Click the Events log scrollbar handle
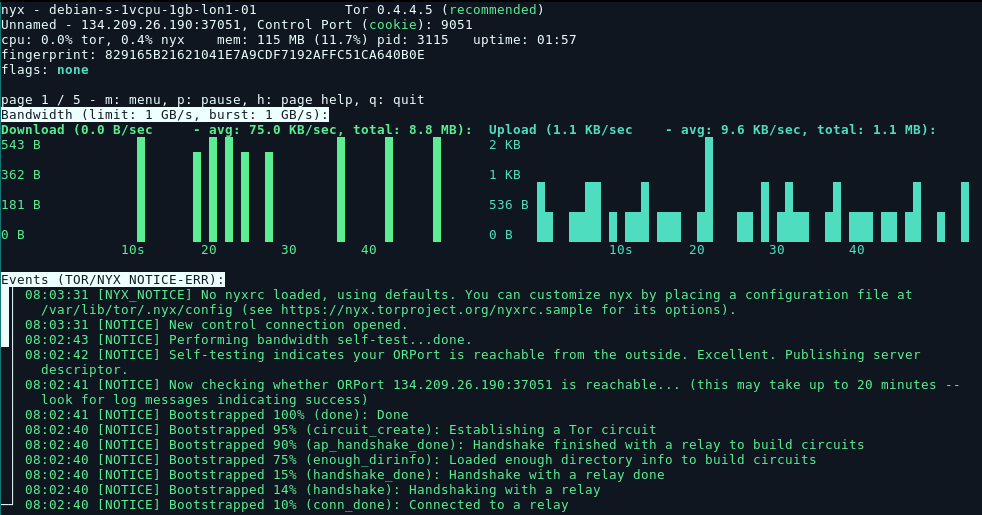Image resolution: width=982 pixels, height=515 pixels. coord(5,317)
